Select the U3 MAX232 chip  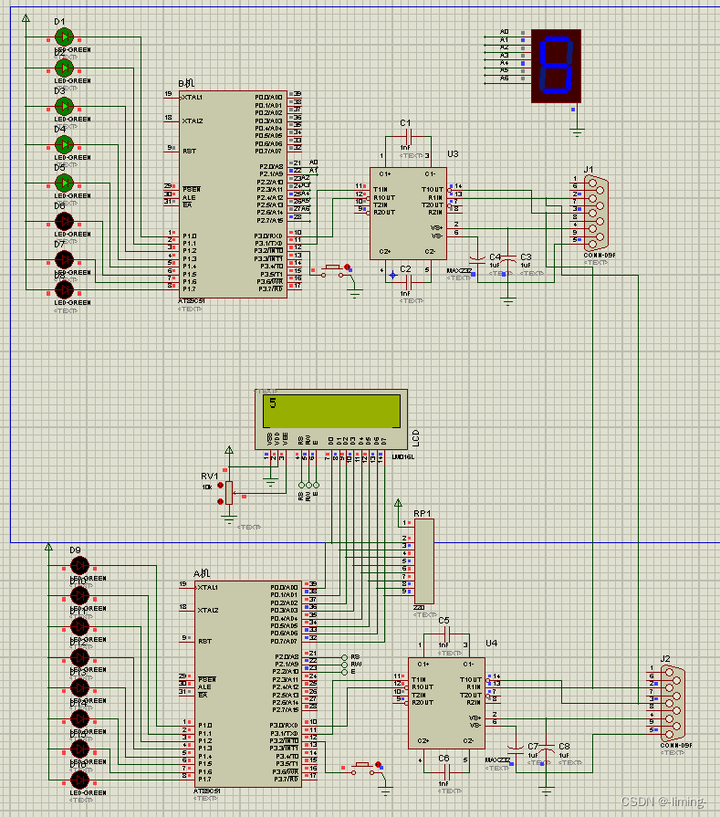408,213
